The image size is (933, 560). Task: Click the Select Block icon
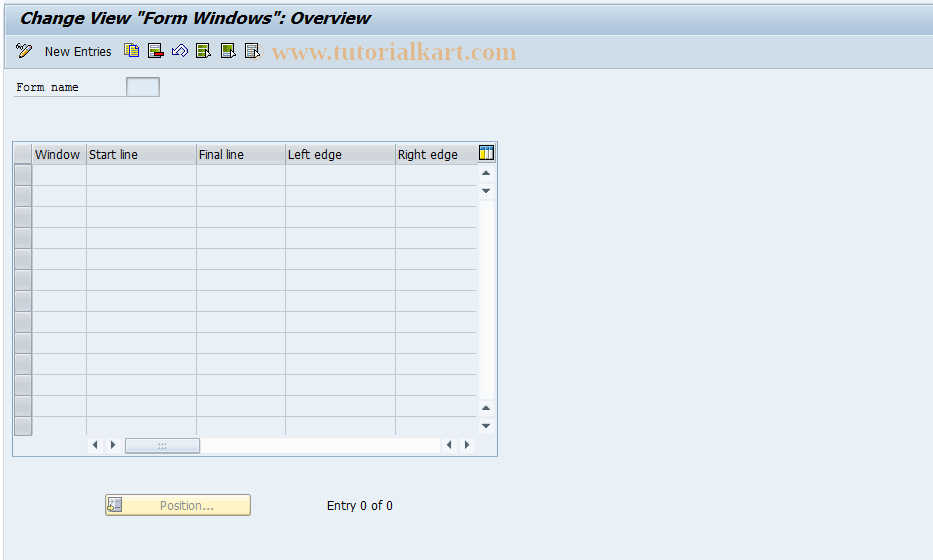(x=228, y=51)
